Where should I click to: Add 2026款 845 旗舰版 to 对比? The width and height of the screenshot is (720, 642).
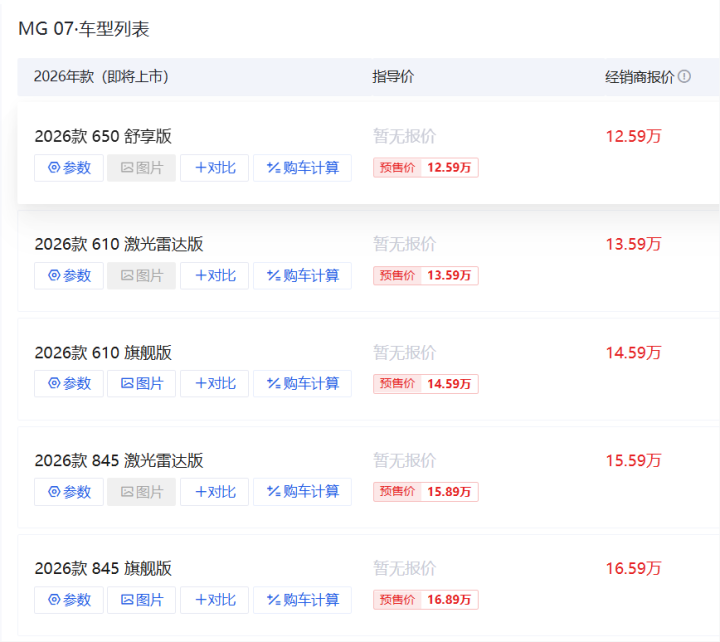(x=214, y=600)
